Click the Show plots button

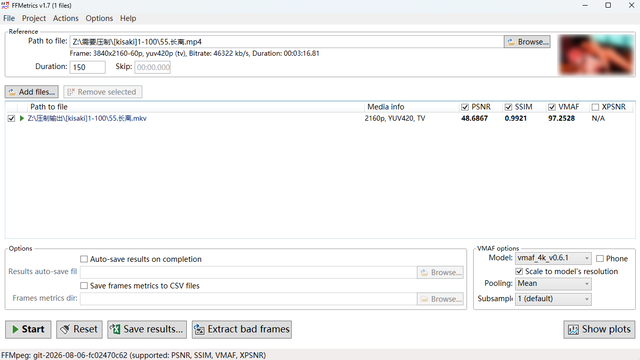click(x=599, y=329)
